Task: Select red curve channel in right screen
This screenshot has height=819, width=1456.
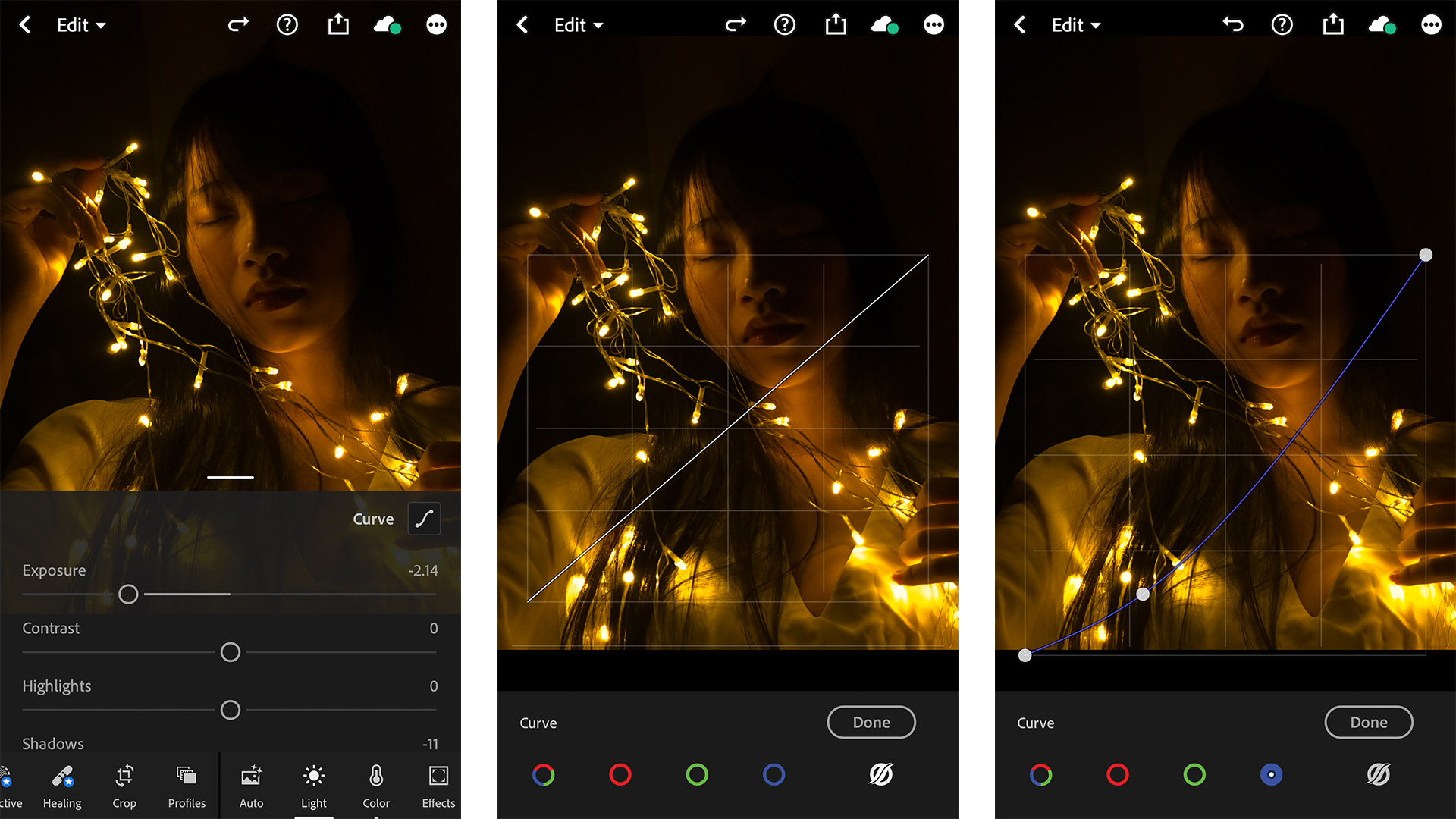Action: point(1118,774)
